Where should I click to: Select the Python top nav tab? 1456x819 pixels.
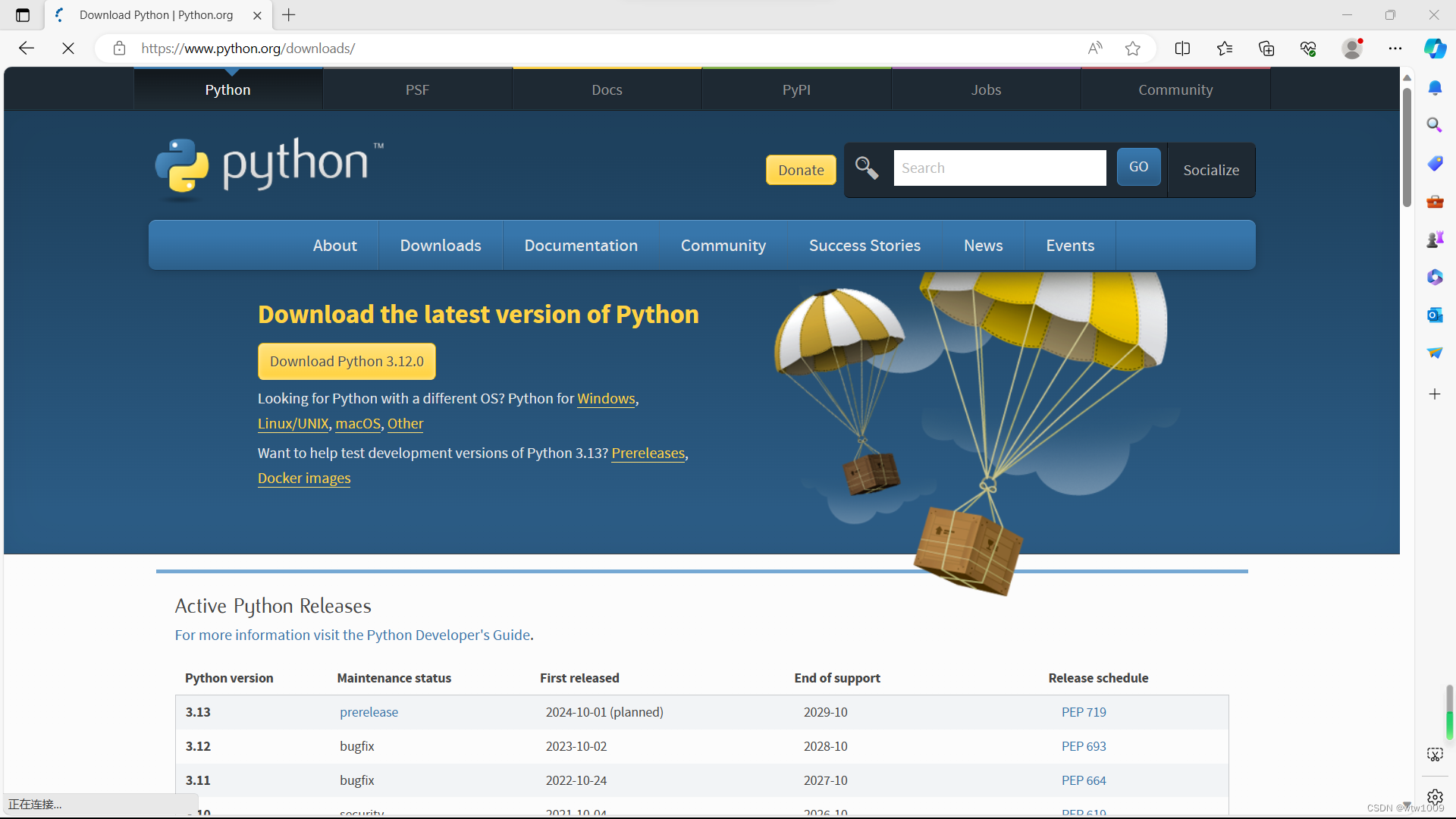(x=227, y=89)
